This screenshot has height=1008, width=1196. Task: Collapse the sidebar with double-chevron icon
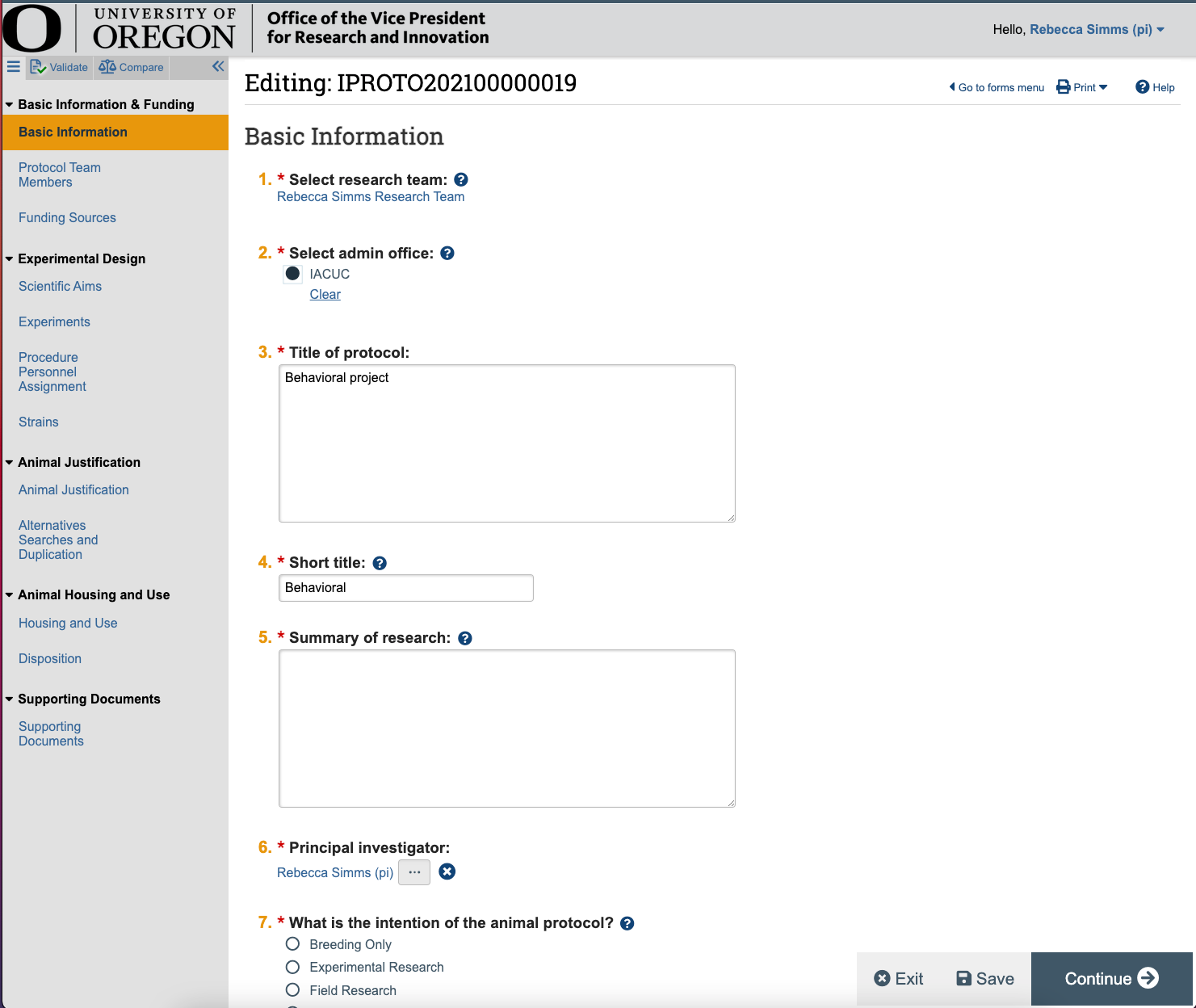coord(218,66)
